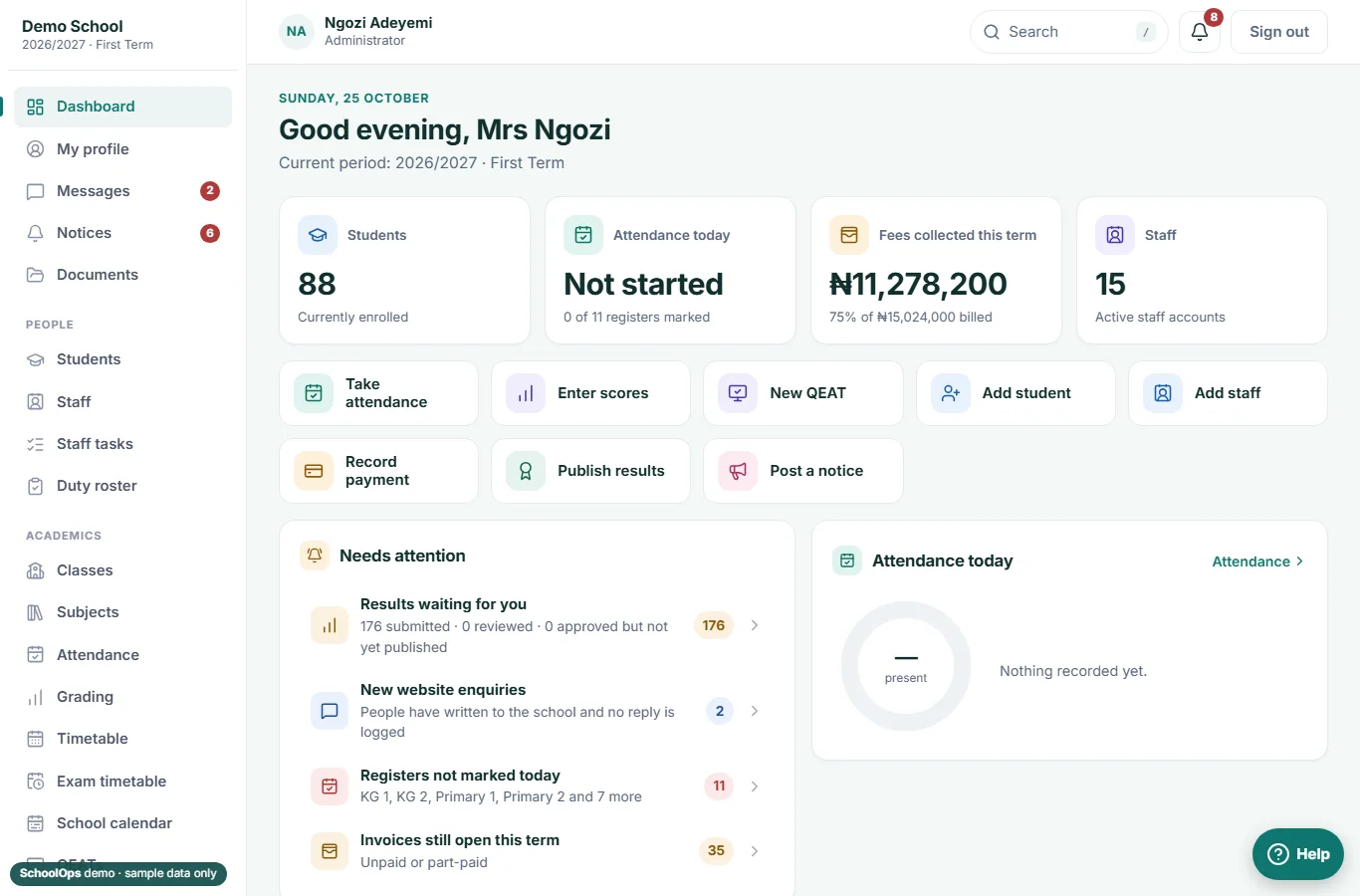This screenshot has height=896, width=1360.
Task: Open My profile in the sidebar
Action: click(122, 149)
